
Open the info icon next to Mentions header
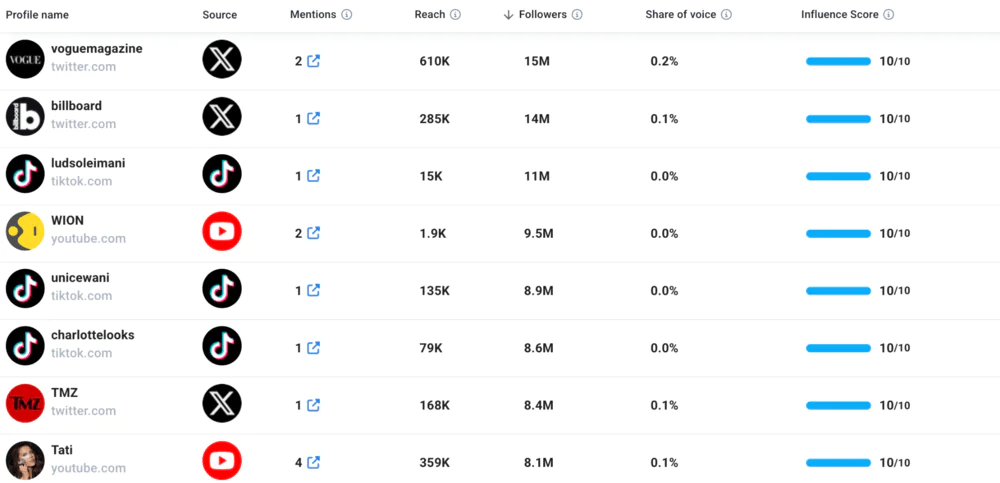point(346,15)
